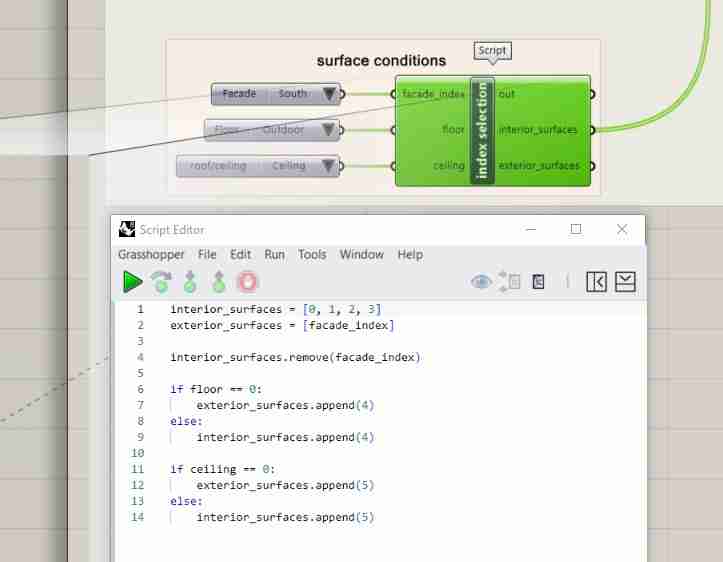Open the Run menu
723x562 pixels.
[x=274, y=255]
